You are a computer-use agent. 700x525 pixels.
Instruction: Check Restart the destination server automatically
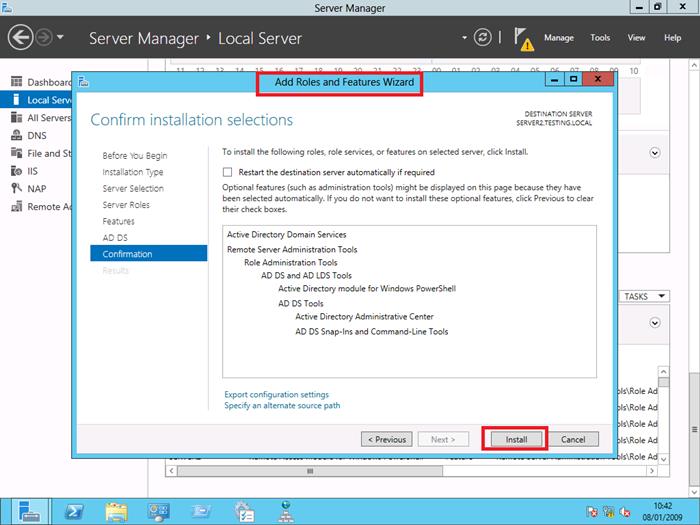click(x=228, y=172)
